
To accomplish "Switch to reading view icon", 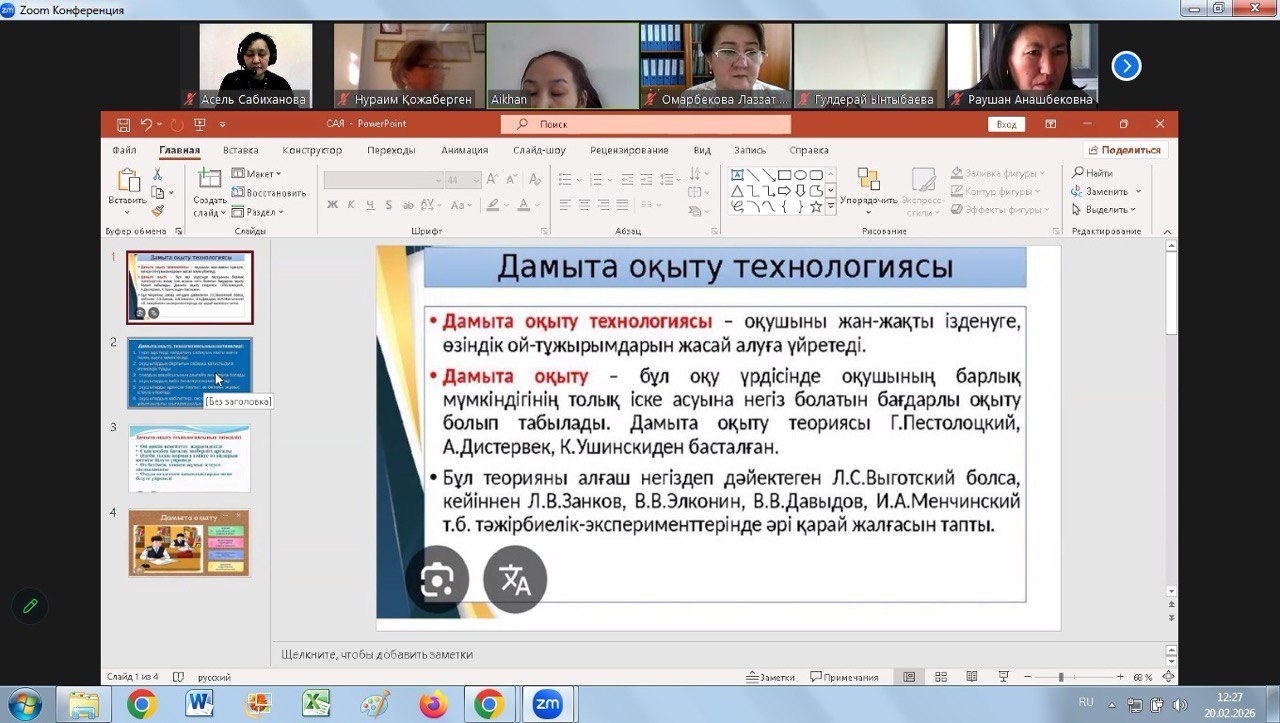I will 973,677.
